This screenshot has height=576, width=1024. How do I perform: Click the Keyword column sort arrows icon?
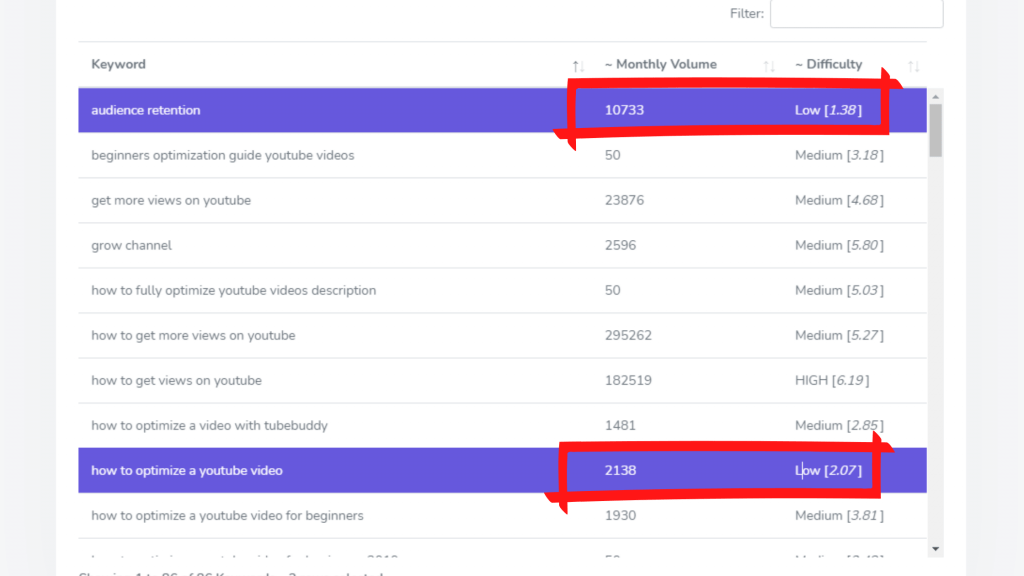[x=578, y=66]
